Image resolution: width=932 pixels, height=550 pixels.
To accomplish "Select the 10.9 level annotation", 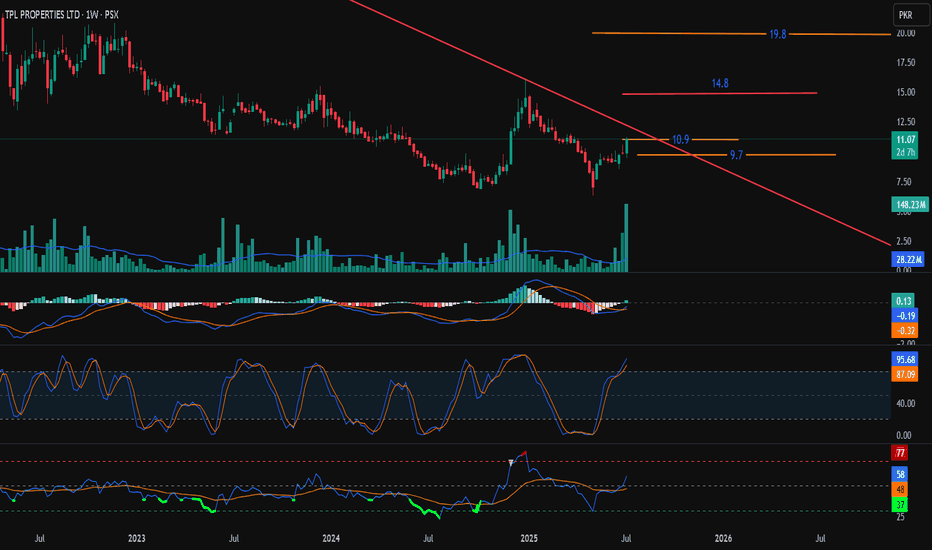I will pos(681,140).
